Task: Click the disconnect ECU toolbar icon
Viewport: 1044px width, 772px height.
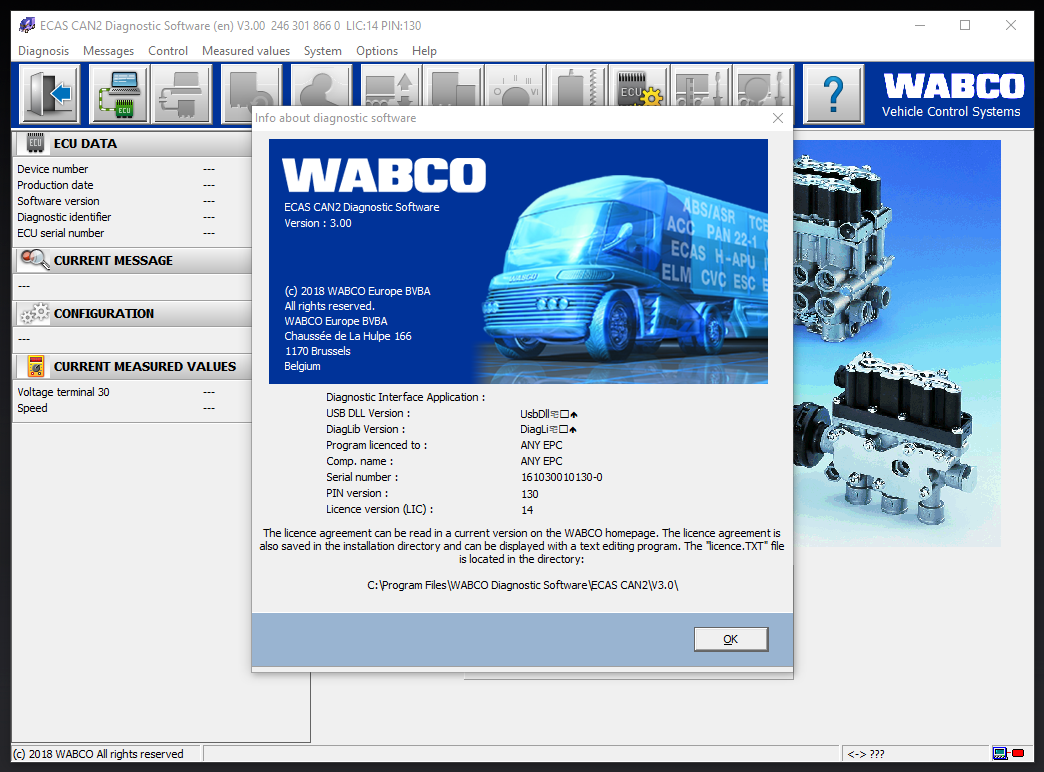Action: point(181,93)
